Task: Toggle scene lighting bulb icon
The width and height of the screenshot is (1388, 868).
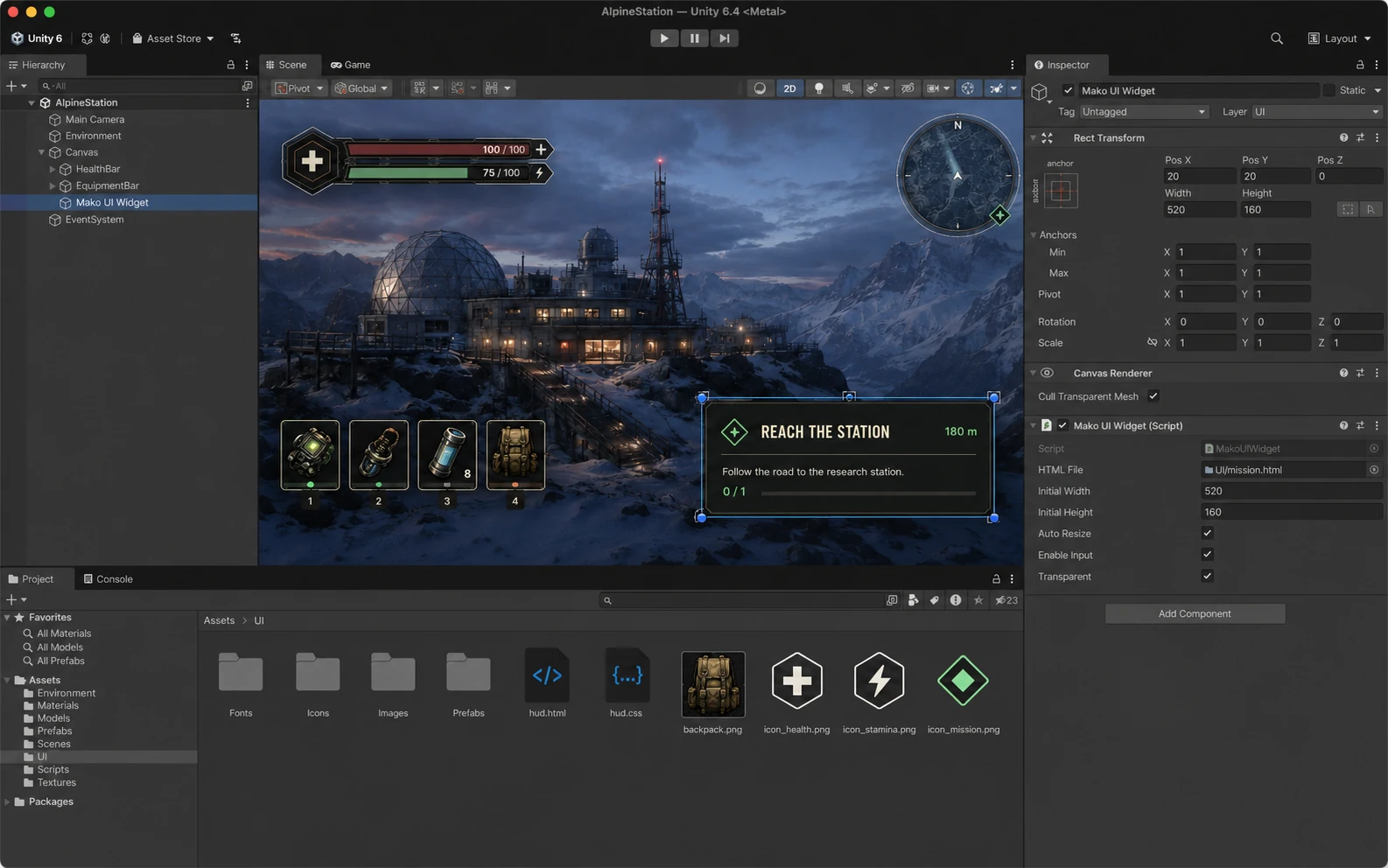Action: point(818,88)
